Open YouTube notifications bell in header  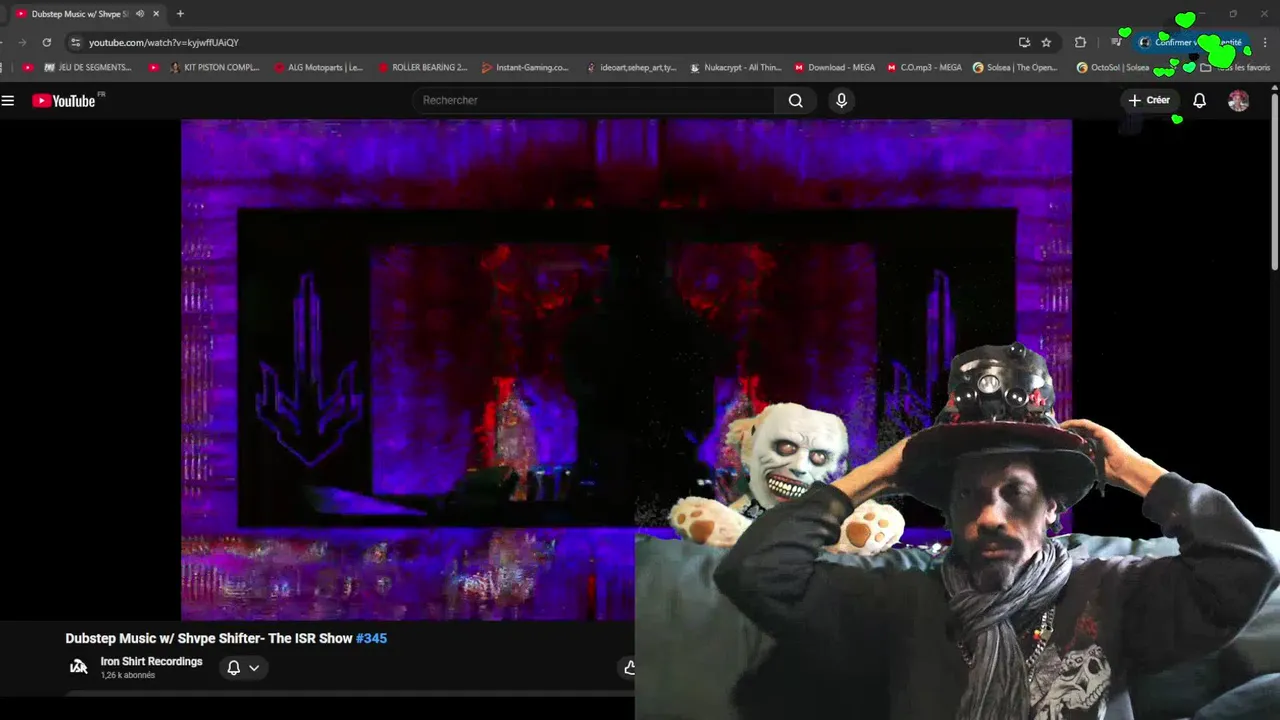1199,100
